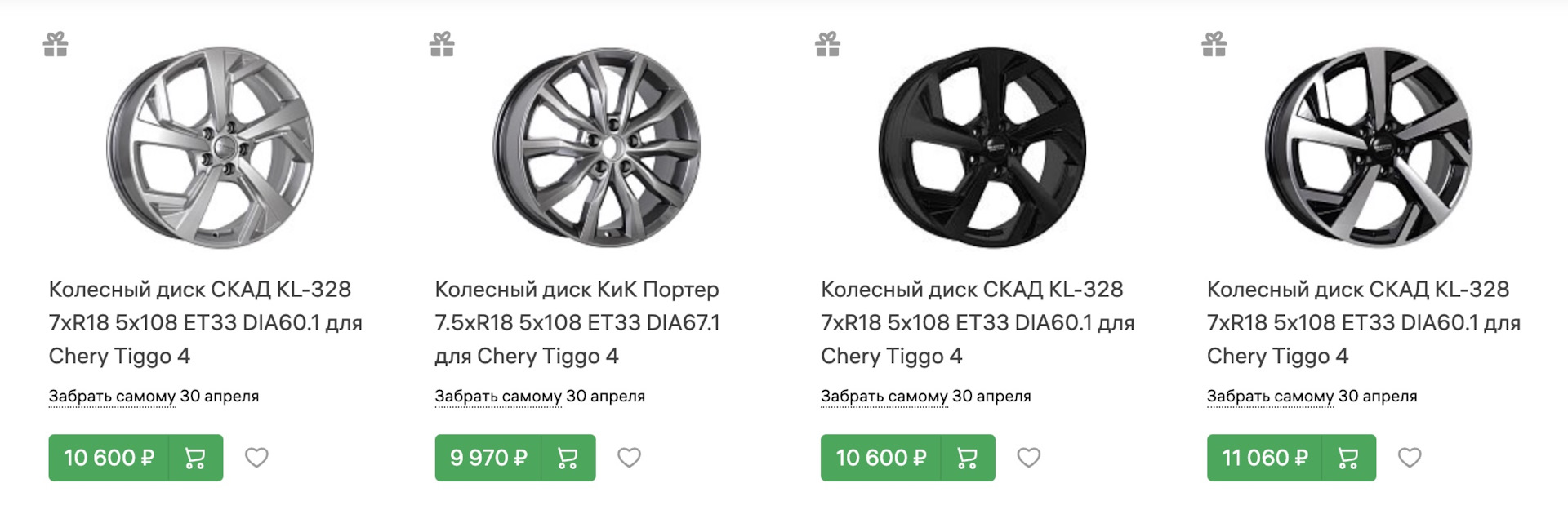Click the gift icon above the black-silver KL-328 wheel

(1214, 44)
